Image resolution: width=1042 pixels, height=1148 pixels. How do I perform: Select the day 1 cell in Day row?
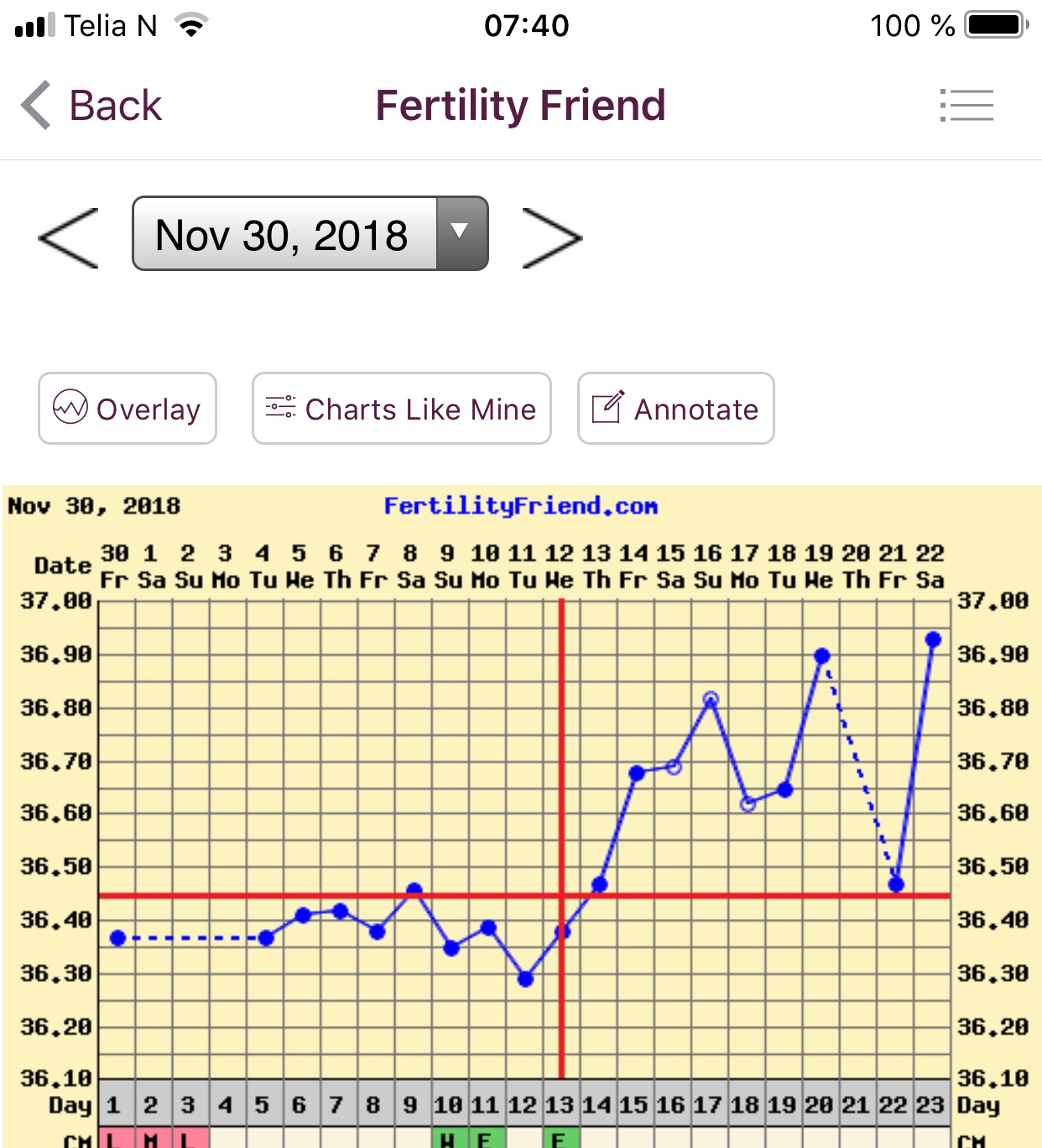point(115,1104)
